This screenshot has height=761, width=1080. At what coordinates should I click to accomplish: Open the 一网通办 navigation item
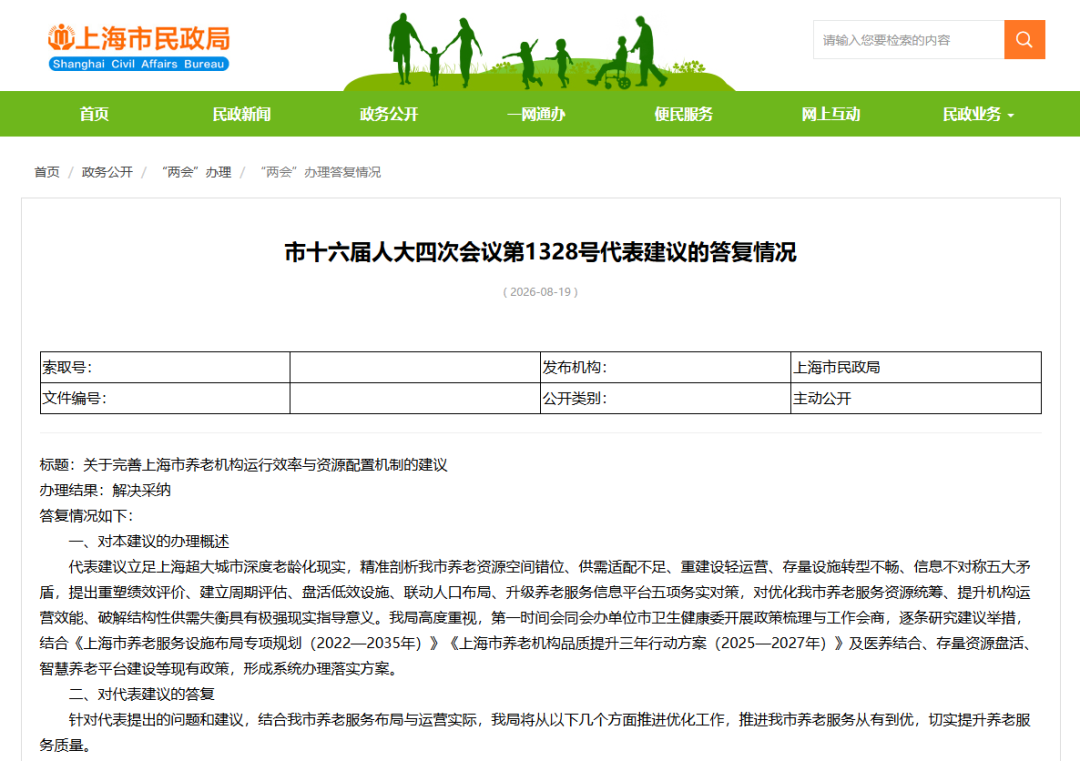click(x=536, y=114)
